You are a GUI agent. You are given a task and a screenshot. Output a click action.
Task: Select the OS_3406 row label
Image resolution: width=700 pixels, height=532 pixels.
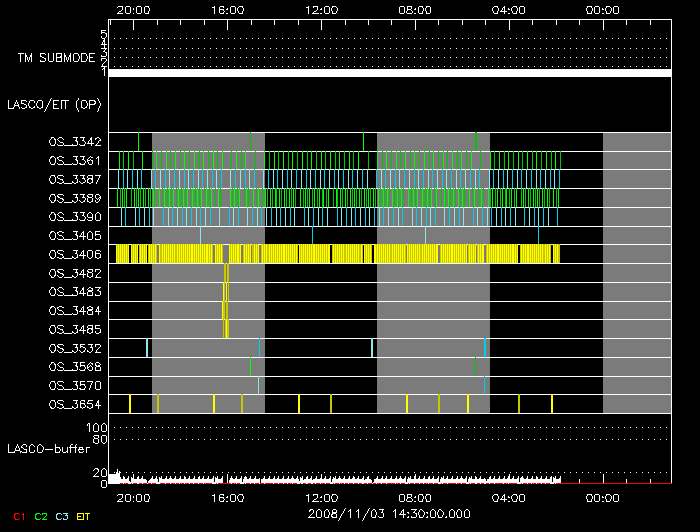pos(75,254)
